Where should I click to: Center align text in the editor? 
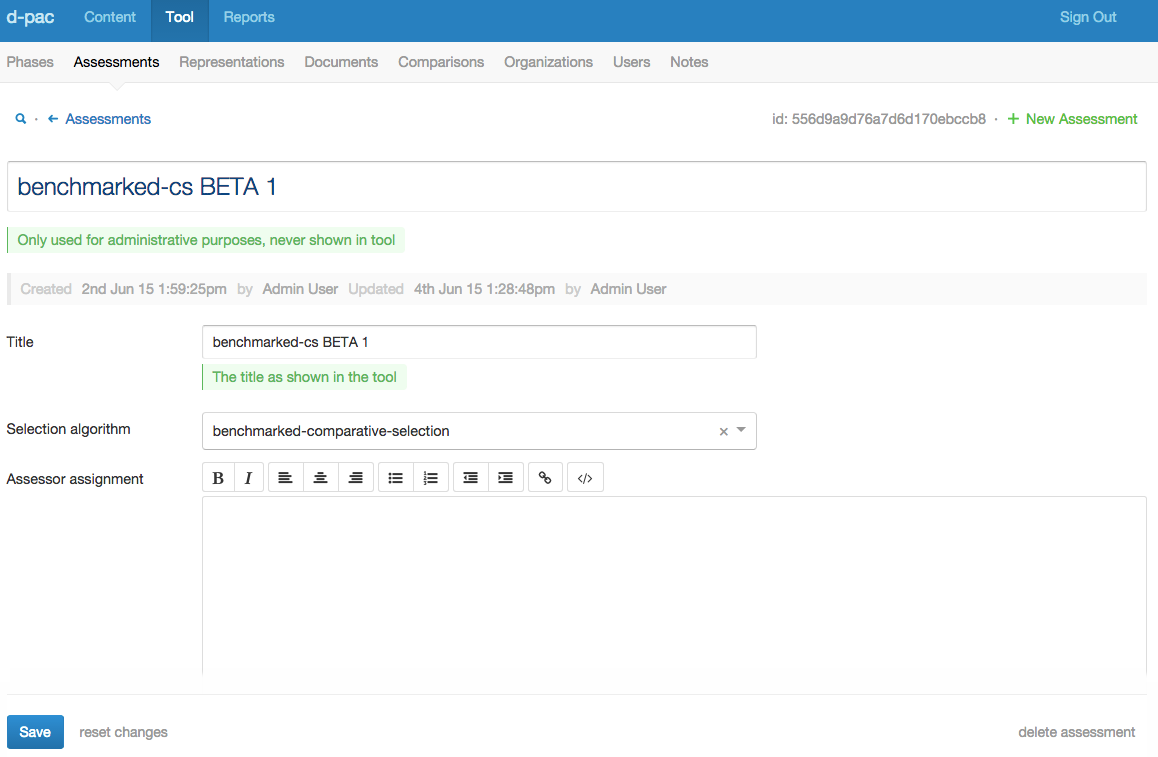click(x=321, y=478)
